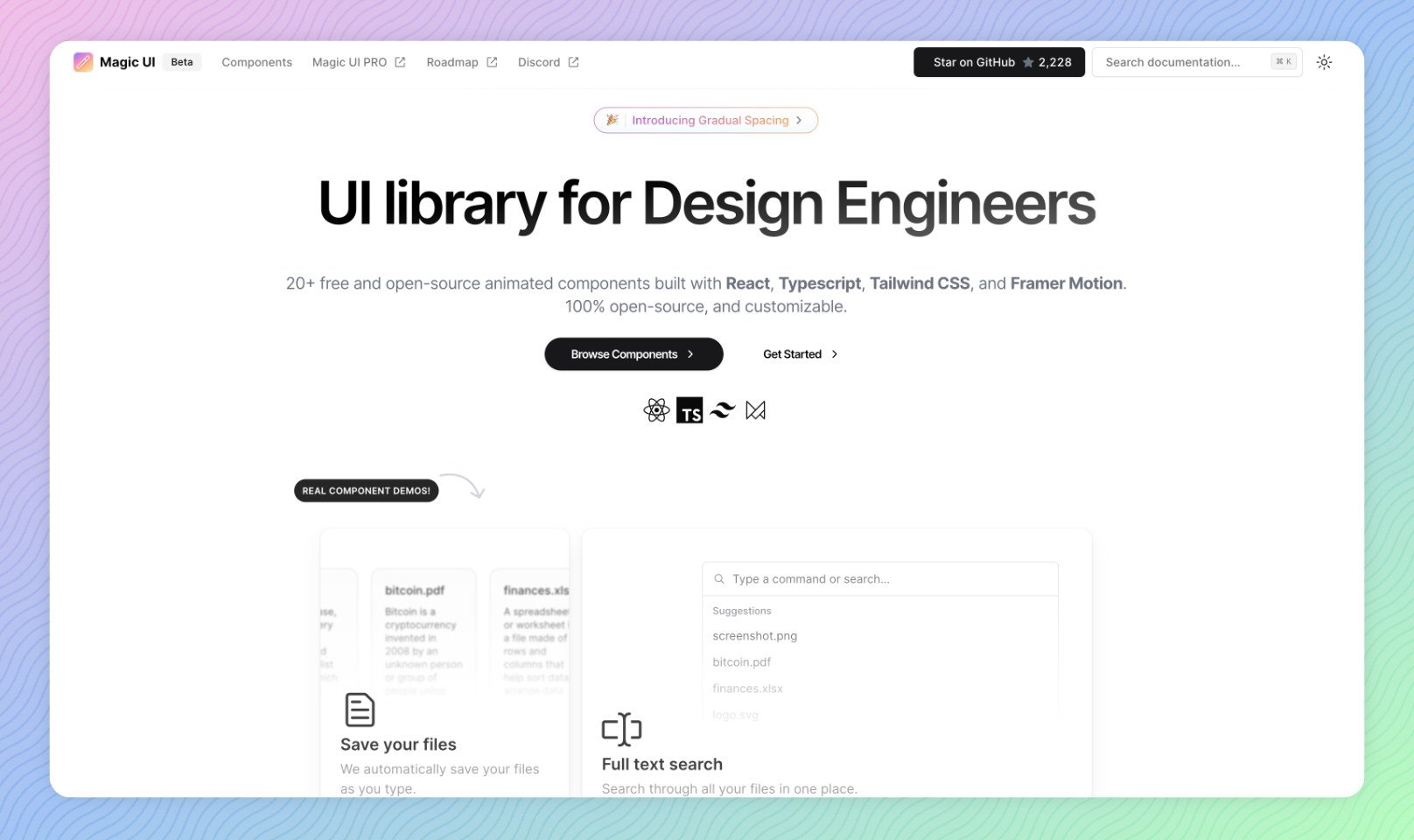Click Get Started link
Viewport: 1414px width, 840px height.
(801, 353)
